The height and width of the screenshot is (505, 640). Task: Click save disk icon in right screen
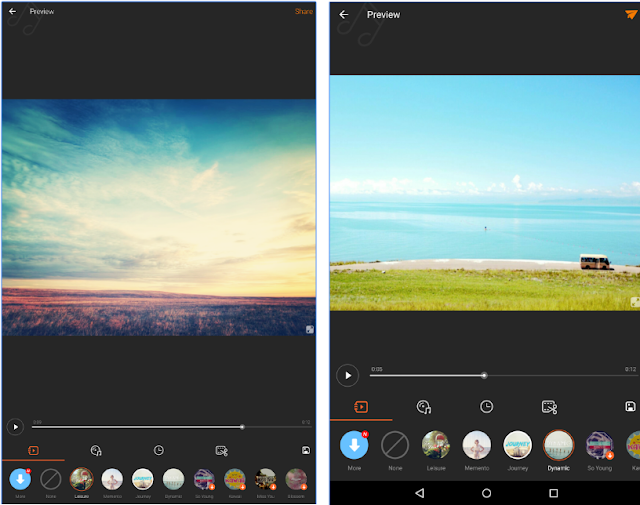click(x=630, y=406)
